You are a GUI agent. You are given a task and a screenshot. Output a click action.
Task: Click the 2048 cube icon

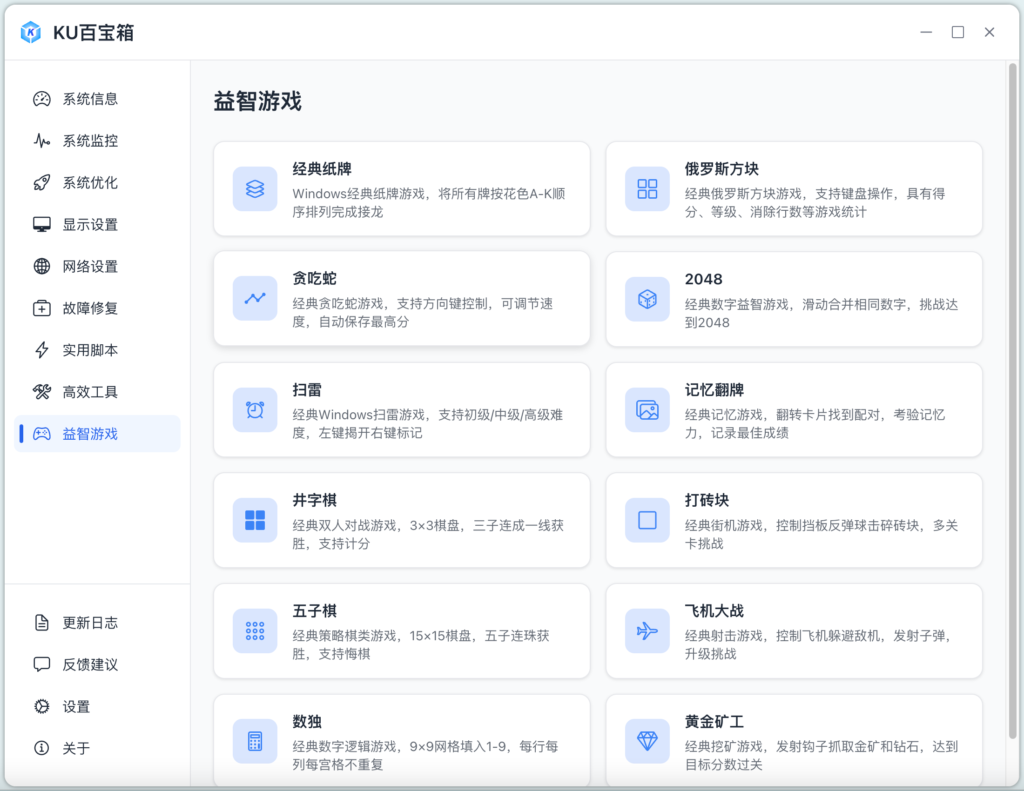click(647, 300)
